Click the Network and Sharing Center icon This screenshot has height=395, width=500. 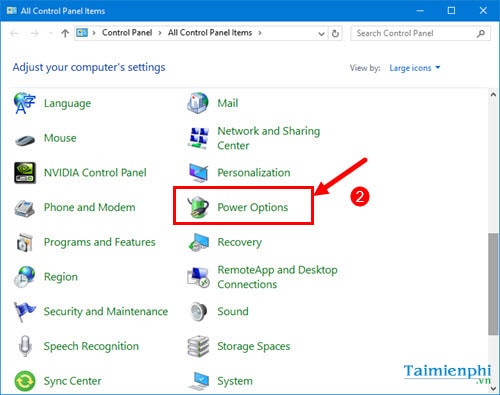click(199, 138)
